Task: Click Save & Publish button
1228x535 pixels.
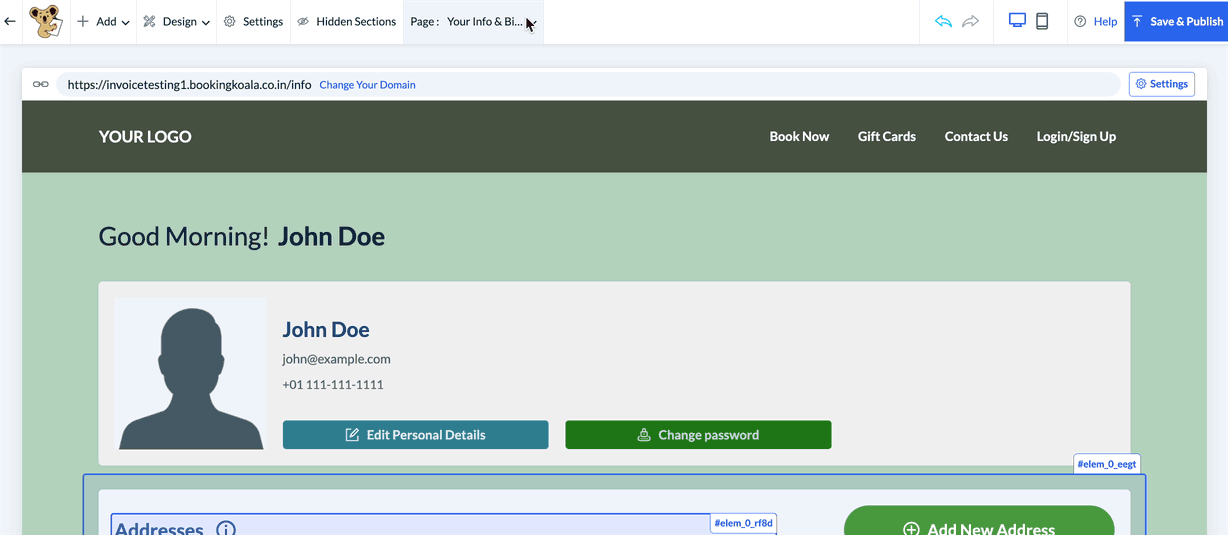Action: (x=1176, y=21)
